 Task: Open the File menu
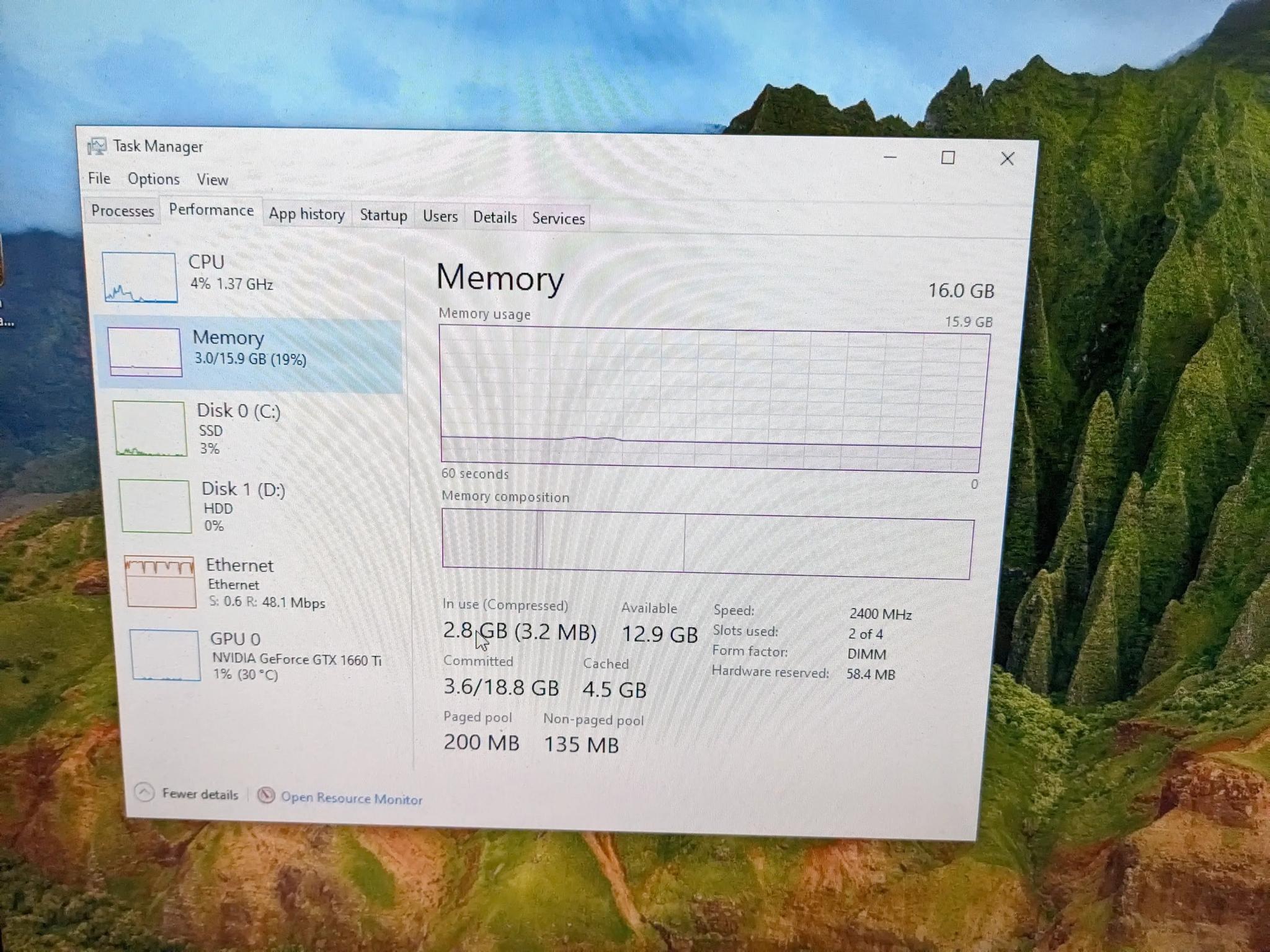click(x=99, y=178)
